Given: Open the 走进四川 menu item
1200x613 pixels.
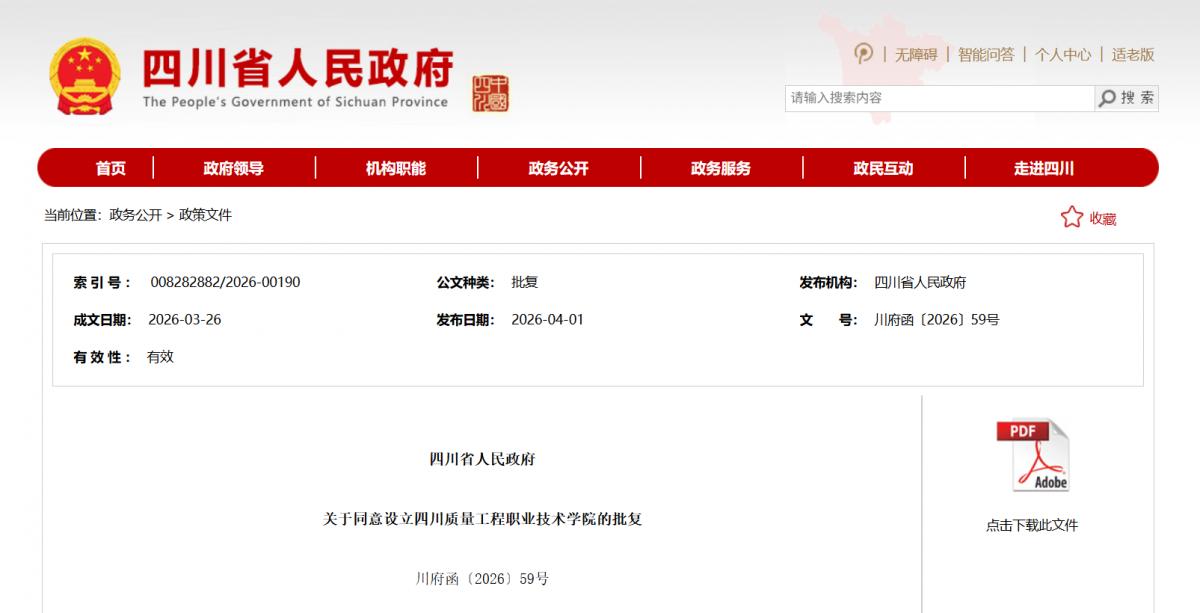Looking at the screenshot, I should (1044, 168).
